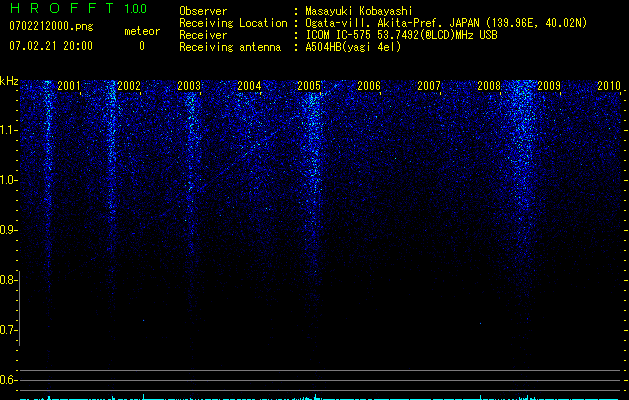Image resolution: width=629 pixels, height=400 pixels.
Task: Click the 2003 time marker
Action: click(x=189, y=85)
